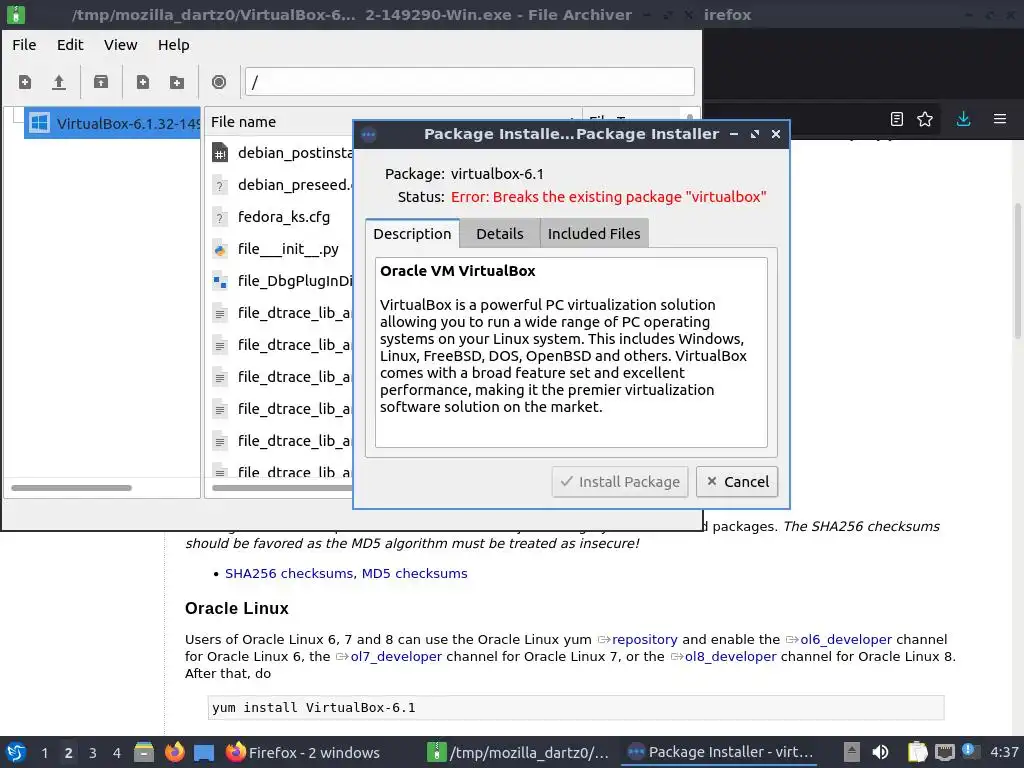Screen dimensions: 1024x768
Task: Open the Firefox downloads panel icon
Action: [963, 119]
